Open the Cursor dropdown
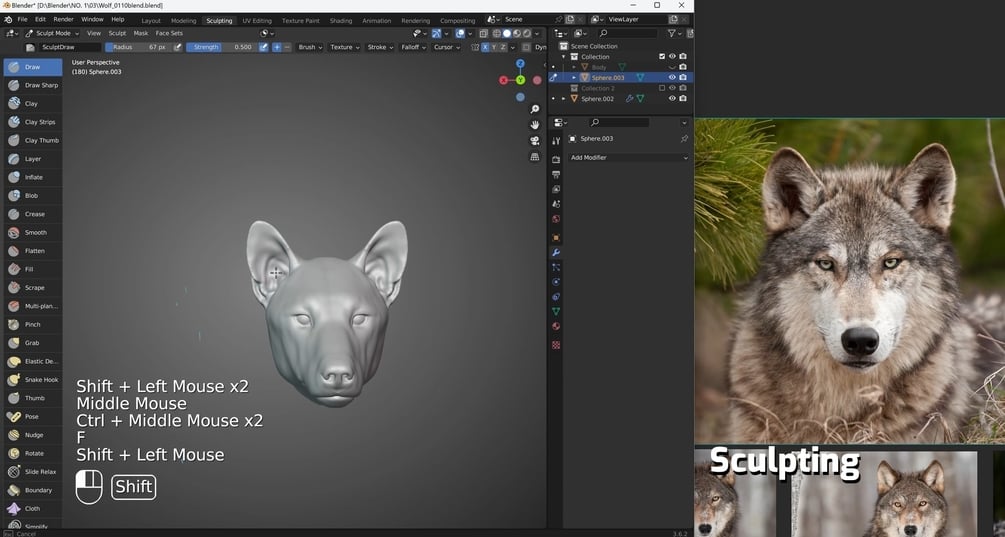The height and width of the screenshot is (537, 1005). click(x=447, y=47)
